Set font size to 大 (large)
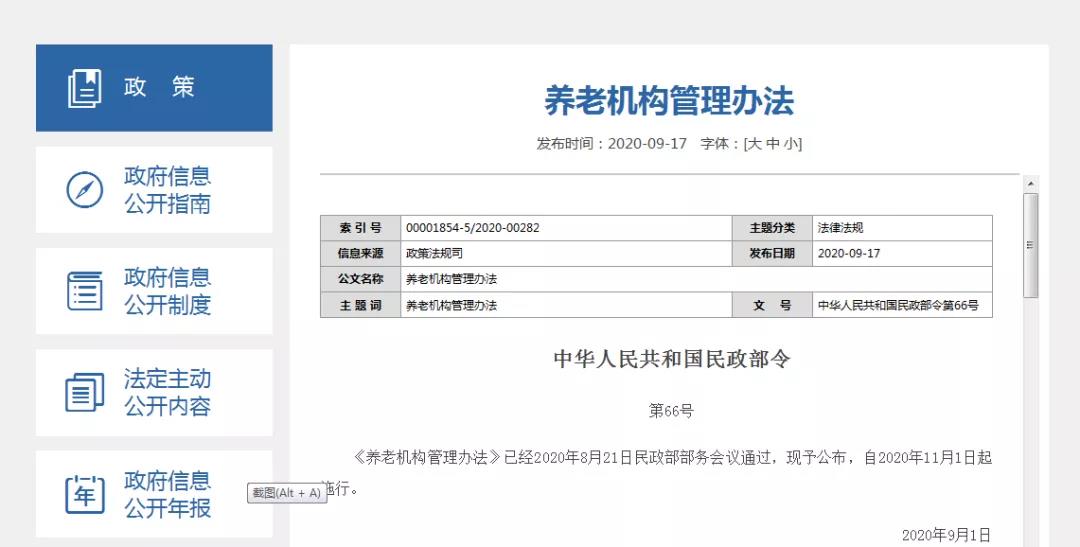The width and height of the screenshot is (1080, 547). (x=753, y=143)
